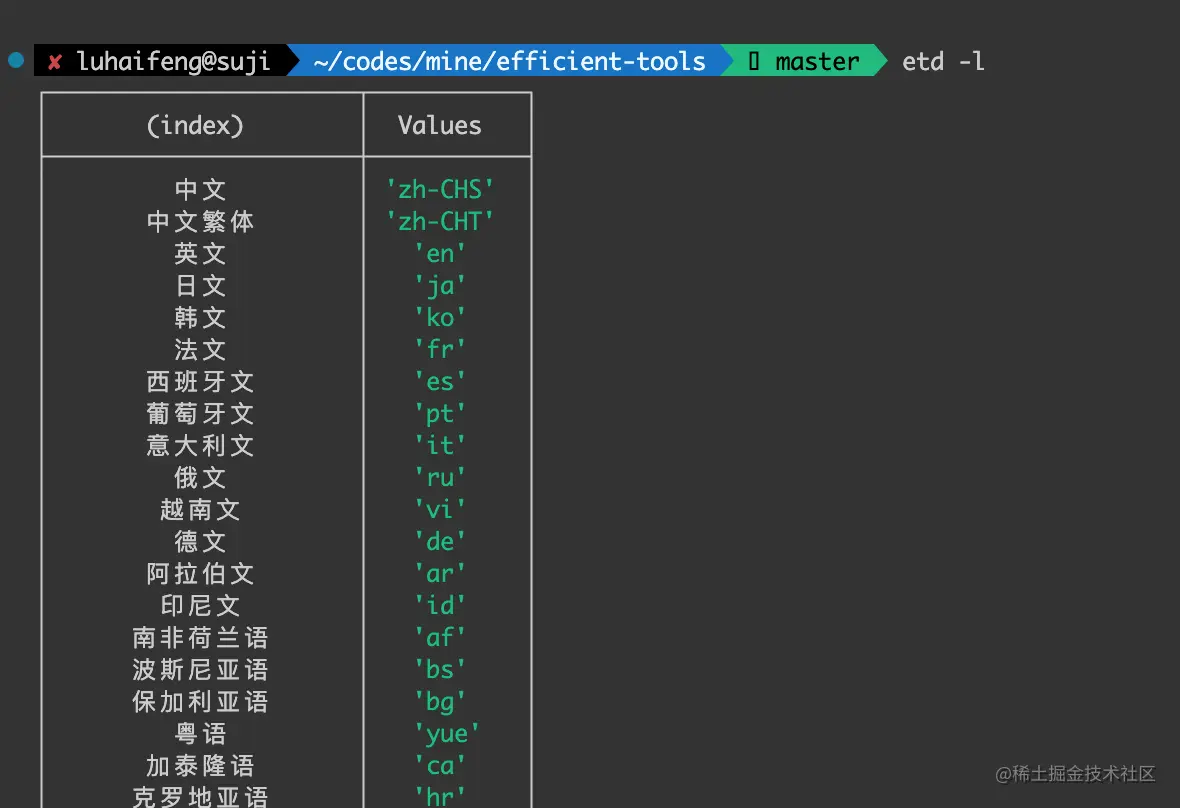
Task: Click the 'ar' value
Action: pos(440,573)
